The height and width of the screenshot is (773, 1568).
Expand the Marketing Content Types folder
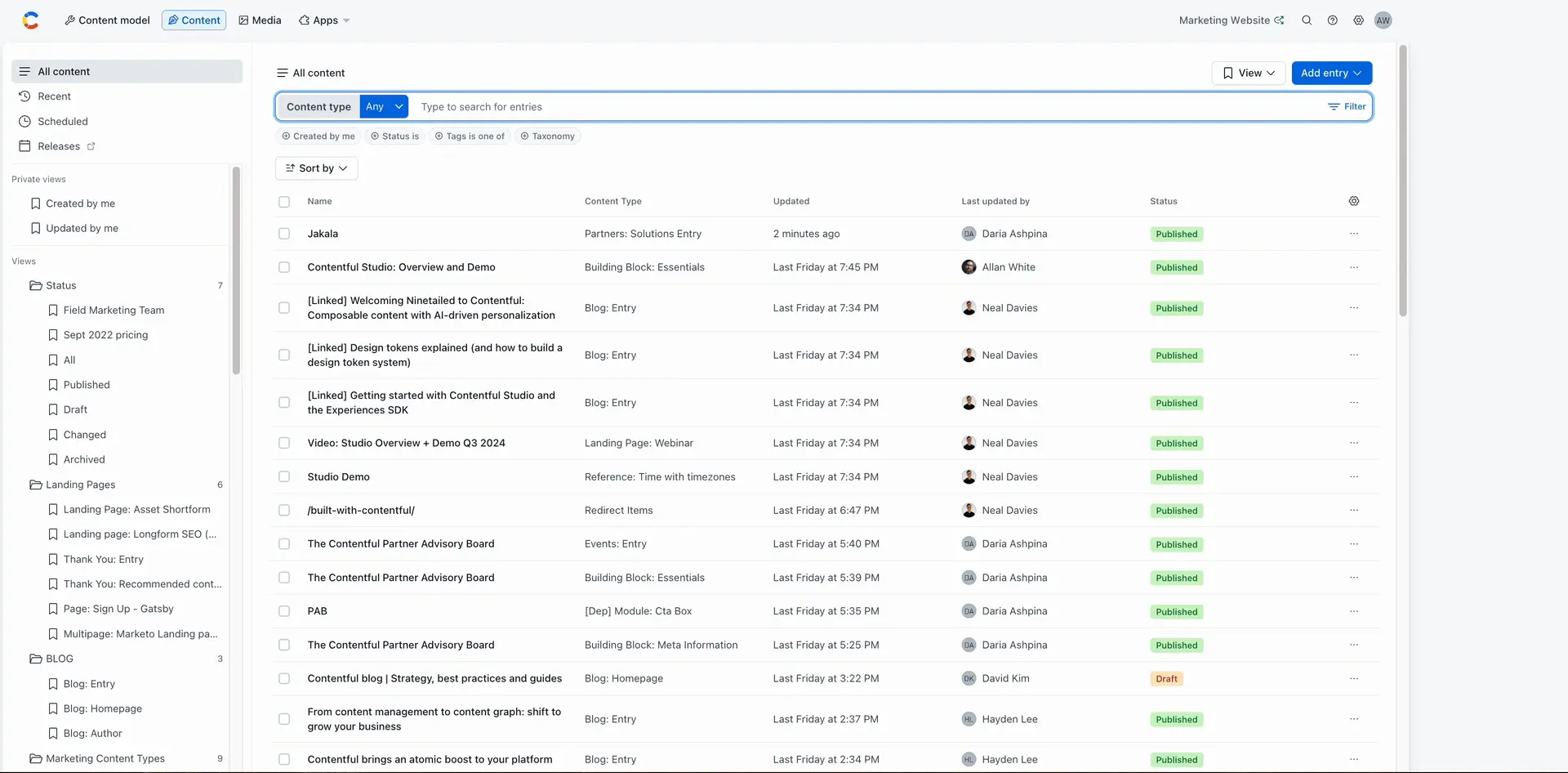click(x=127, y=759)
